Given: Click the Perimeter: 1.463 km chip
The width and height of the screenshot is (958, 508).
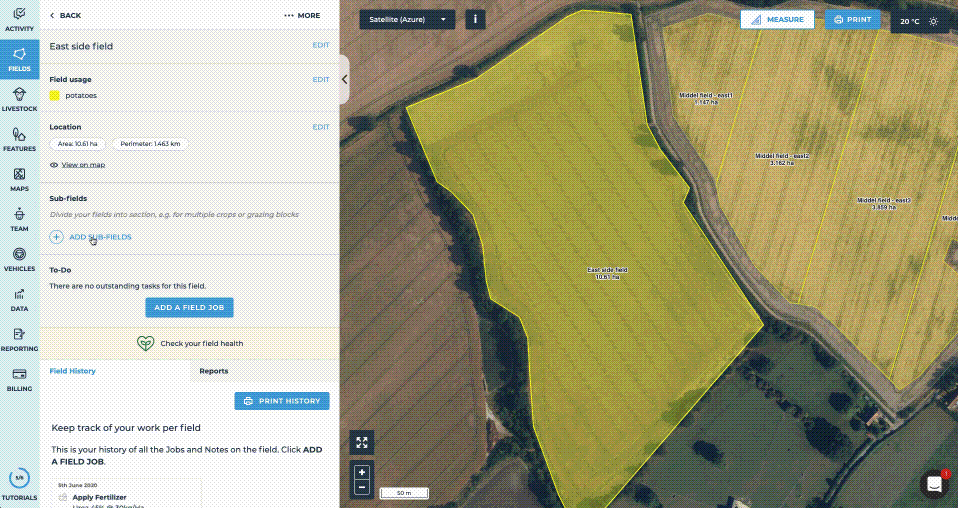Looking at the screenshot, I should (x=150, y=144).
